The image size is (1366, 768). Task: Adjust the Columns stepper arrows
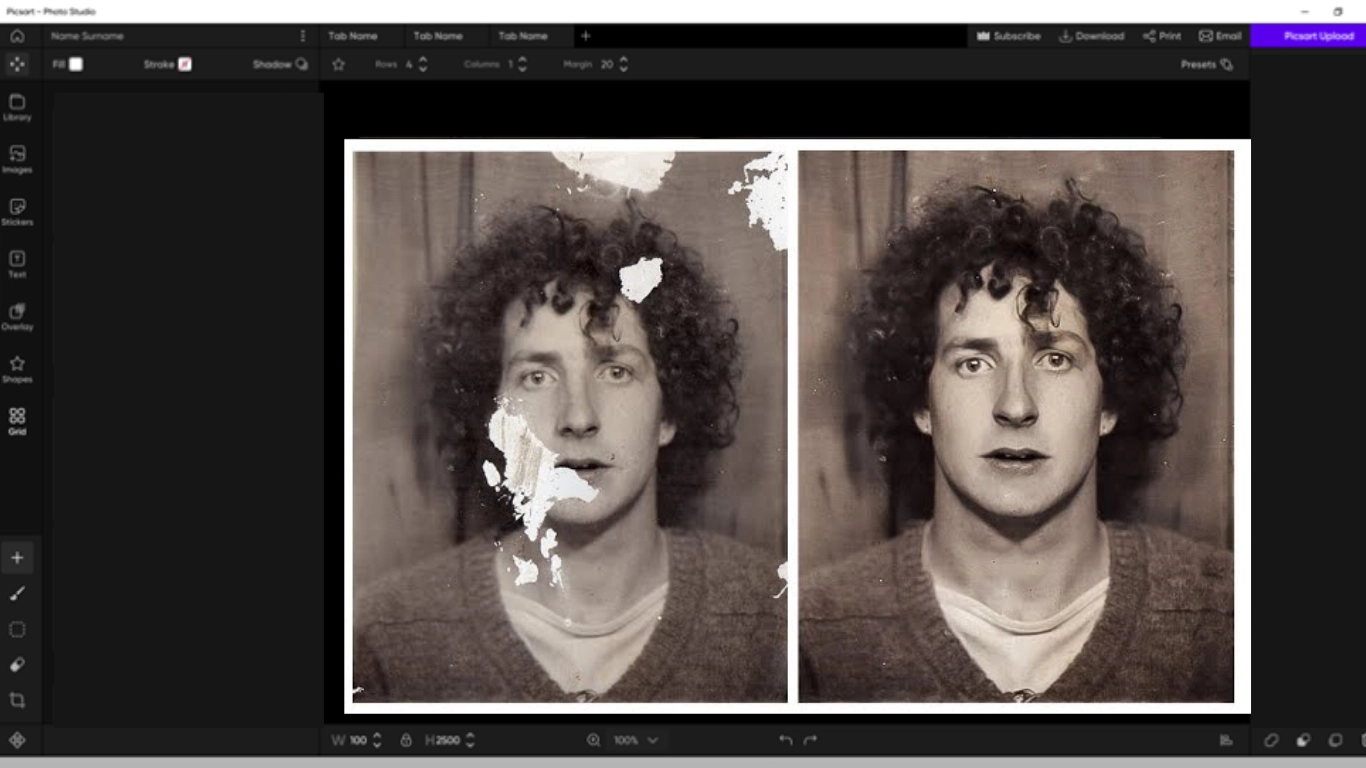pyautogui.click(x=522, y=64)
